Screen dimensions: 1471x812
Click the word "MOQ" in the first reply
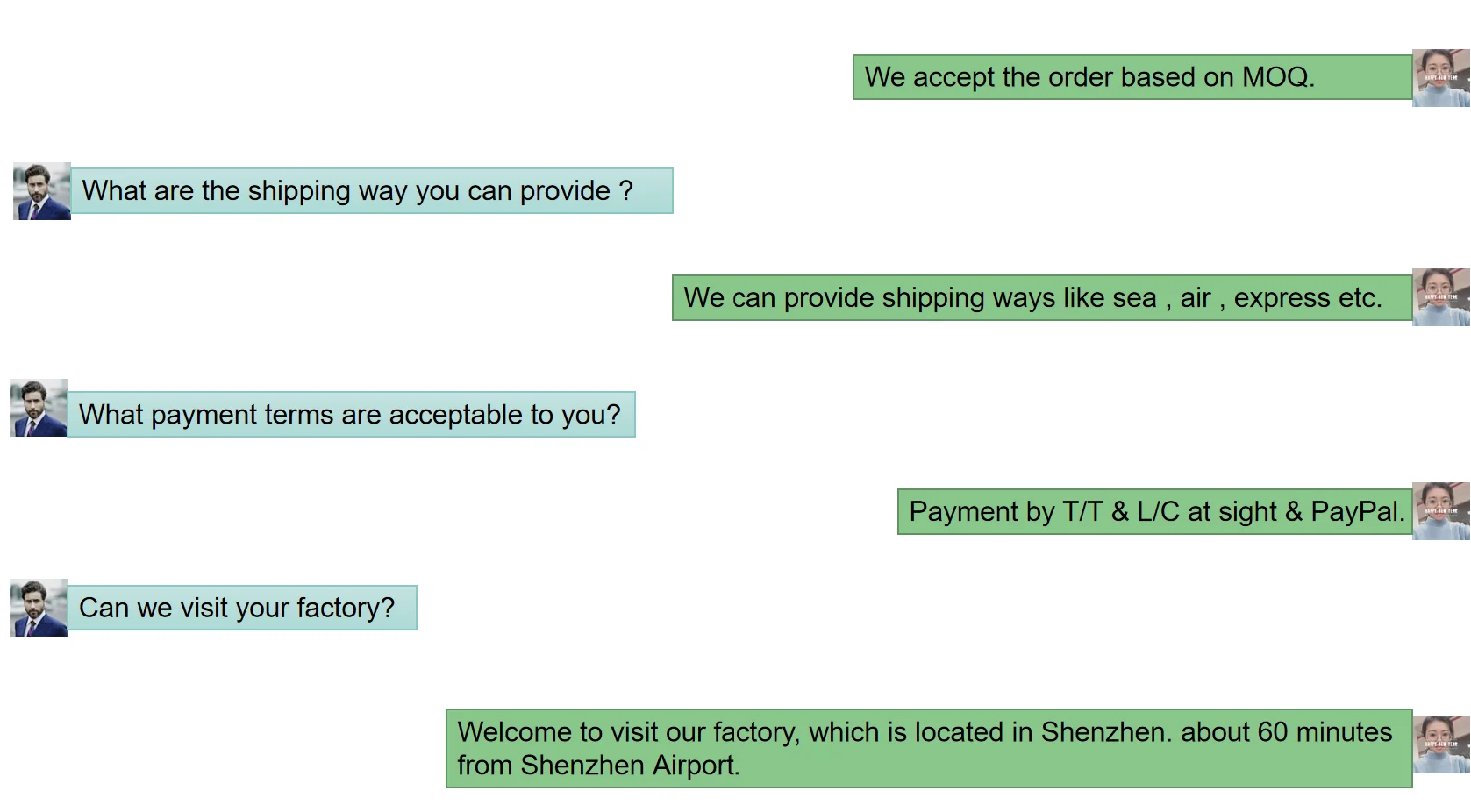click(x=1275, y=77)
